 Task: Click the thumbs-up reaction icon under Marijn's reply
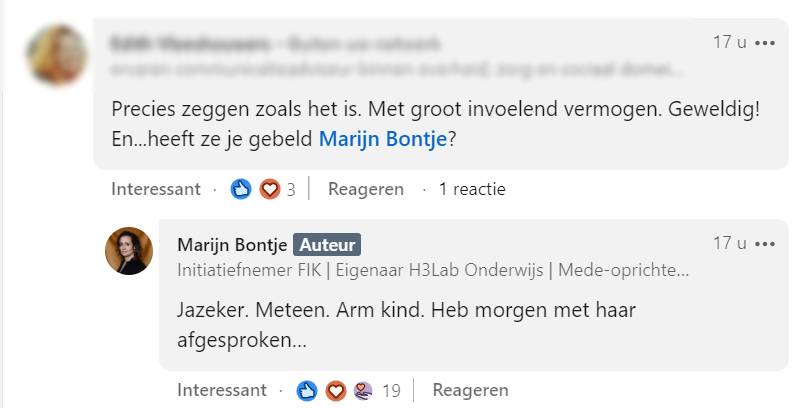307,390
